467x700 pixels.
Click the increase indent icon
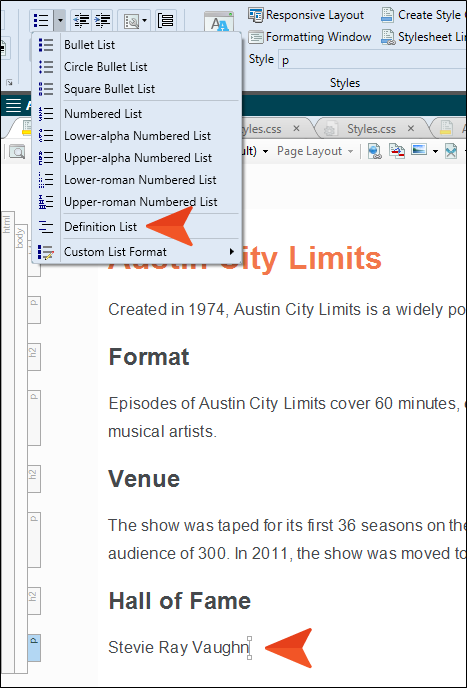coord(103,21)
